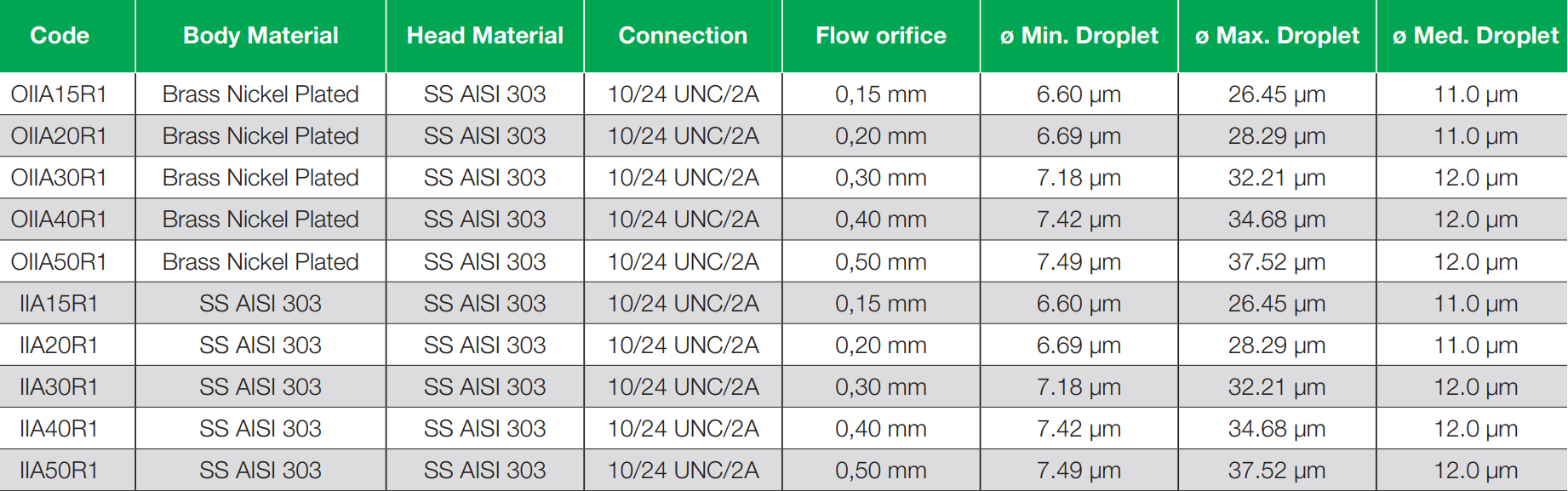
Task: Click the 7.18 µm value in the IIA30R1 row
Action: click(1079, 387)
